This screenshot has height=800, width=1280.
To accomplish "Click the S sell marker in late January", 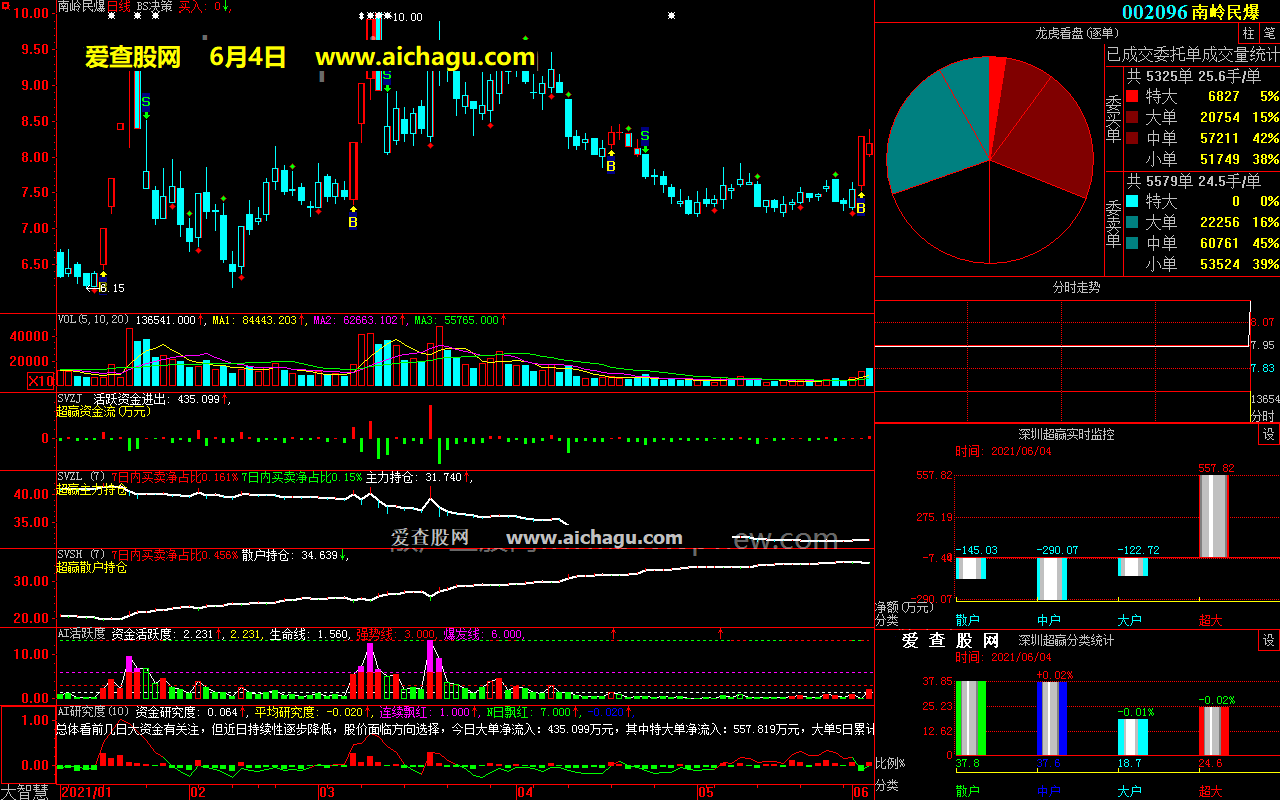I will point(145,102).
